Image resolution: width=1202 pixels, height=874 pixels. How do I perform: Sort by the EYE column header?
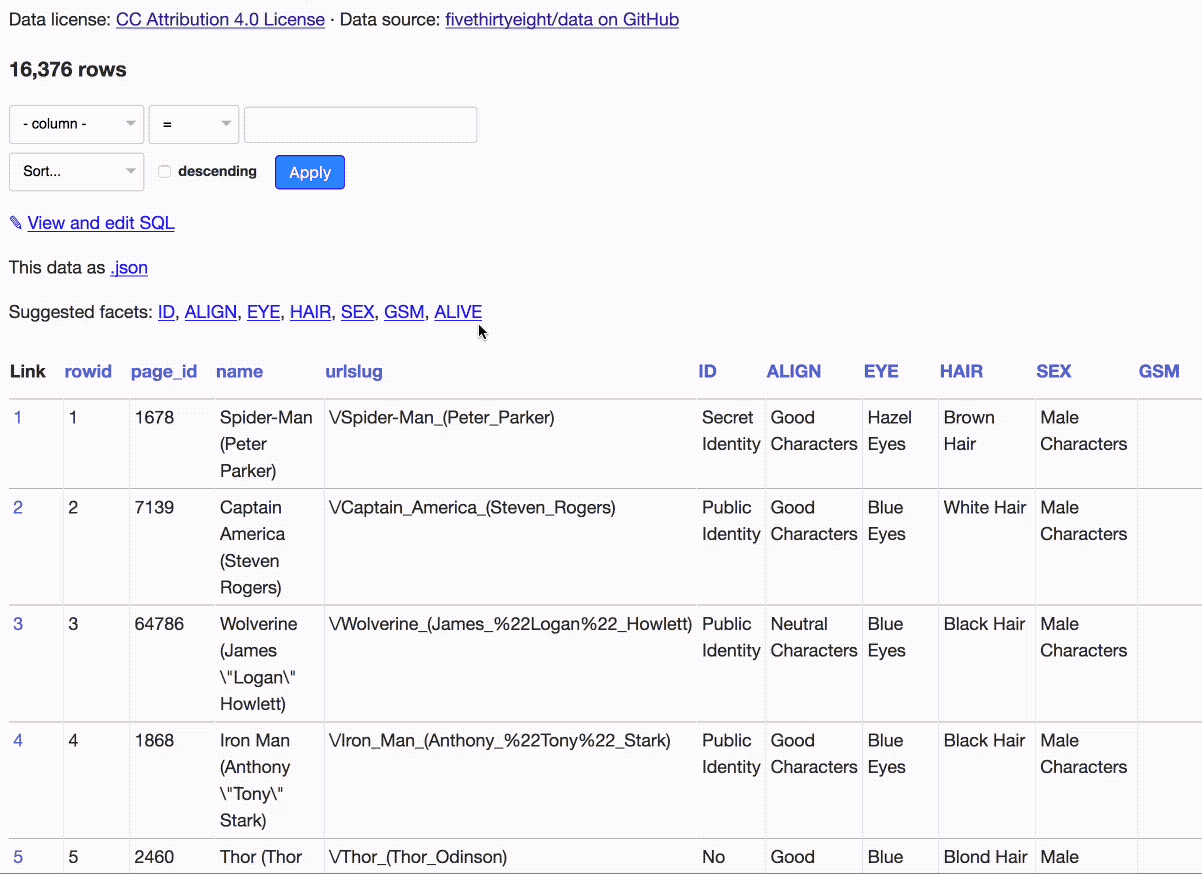[x=881, y=371]
